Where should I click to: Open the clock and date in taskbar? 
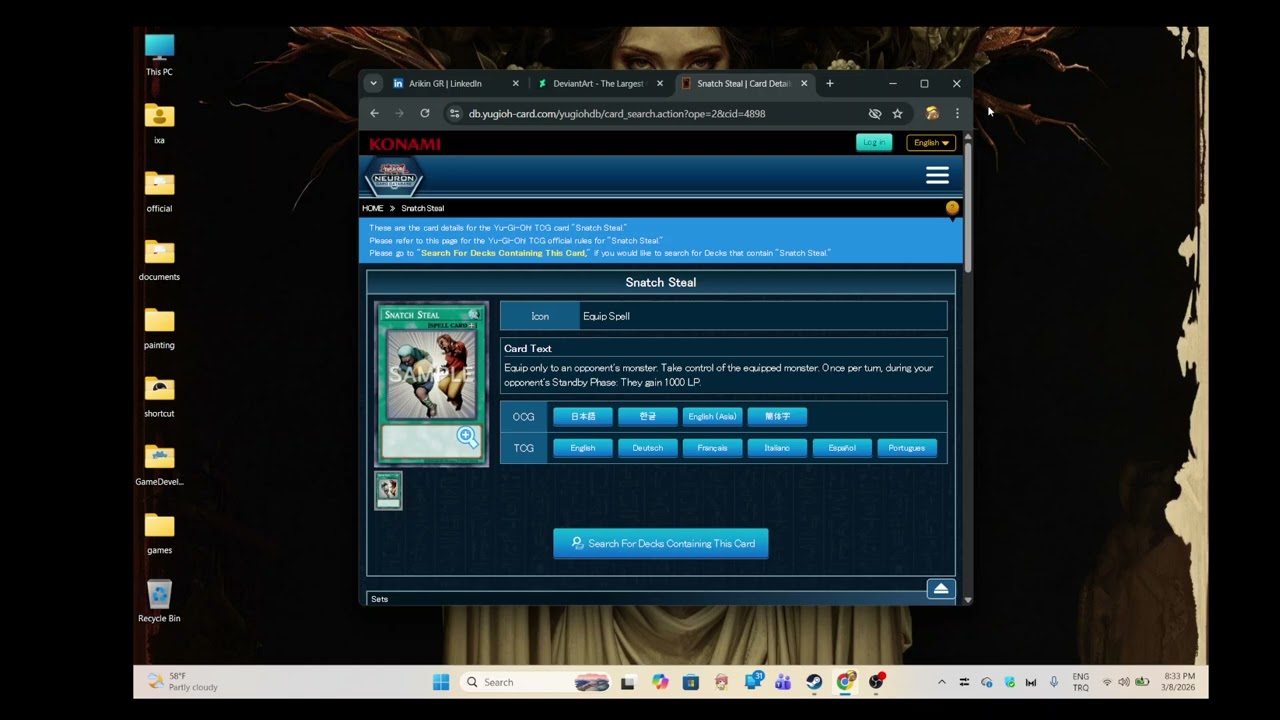pos(1178,682)
